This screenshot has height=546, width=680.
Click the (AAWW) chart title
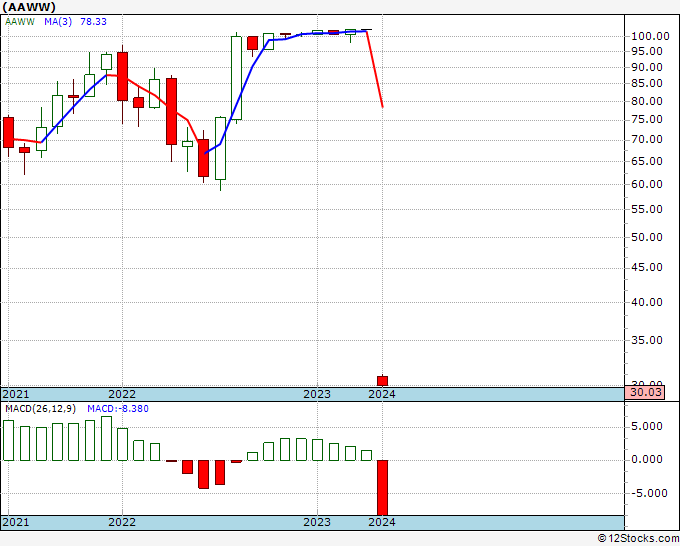(x=29, y=7)
